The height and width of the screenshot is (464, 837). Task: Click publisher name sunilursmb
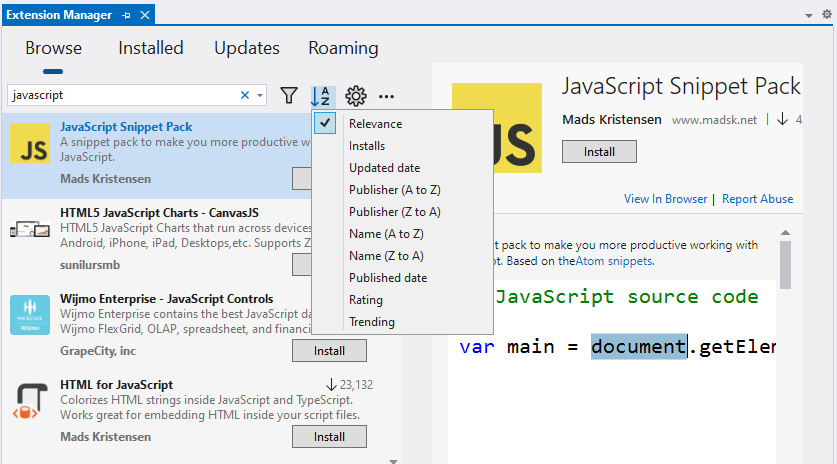coord(90,265)
